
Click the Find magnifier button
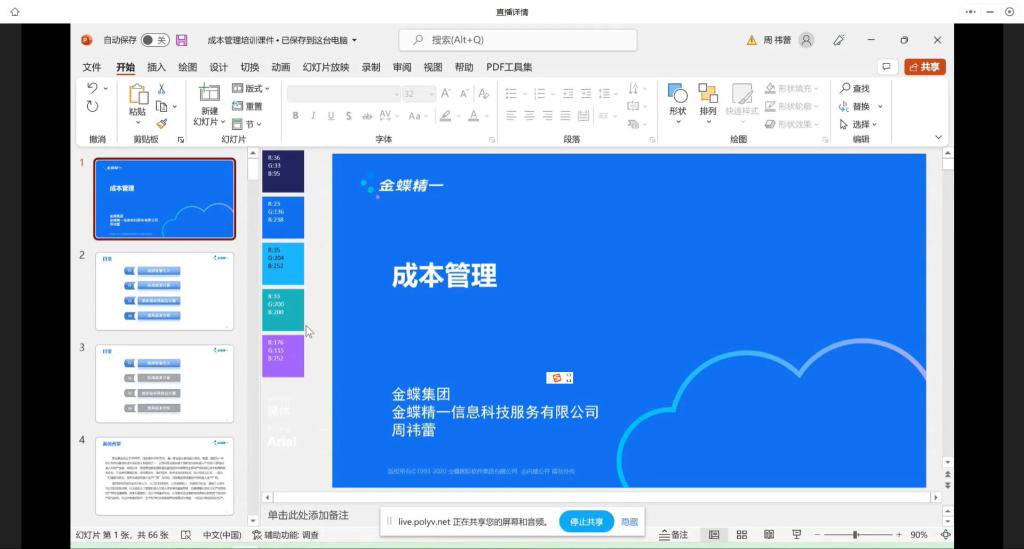point(855,89)
